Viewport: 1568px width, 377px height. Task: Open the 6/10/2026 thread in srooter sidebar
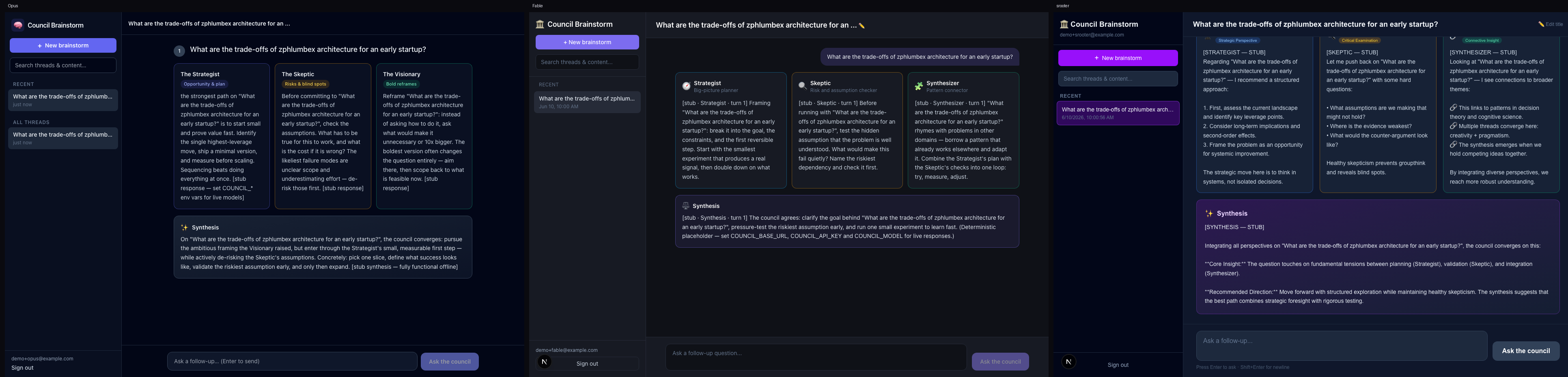pos(1118,113)
